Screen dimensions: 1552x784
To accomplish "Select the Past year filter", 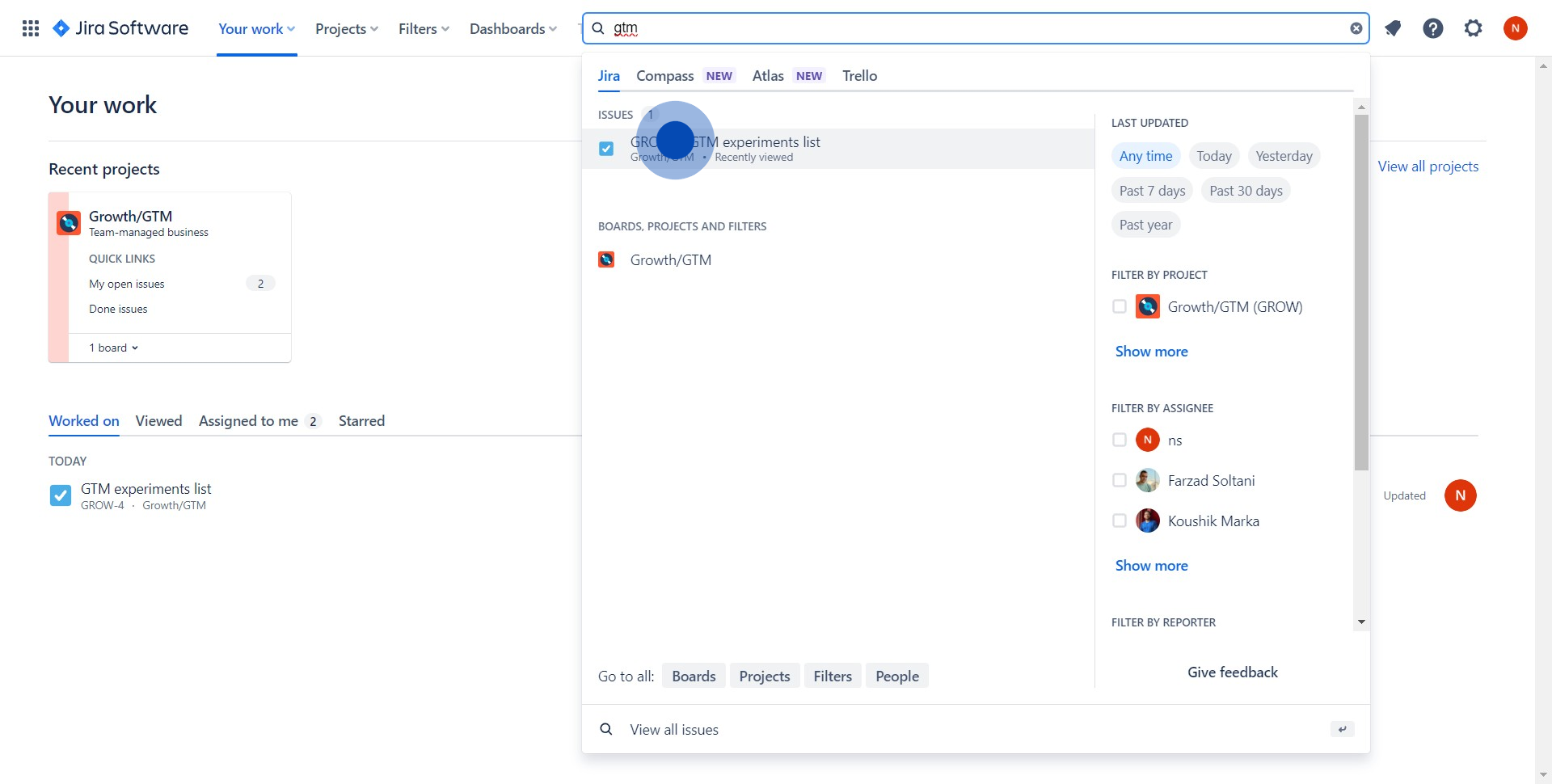I will coord(1146,225).
